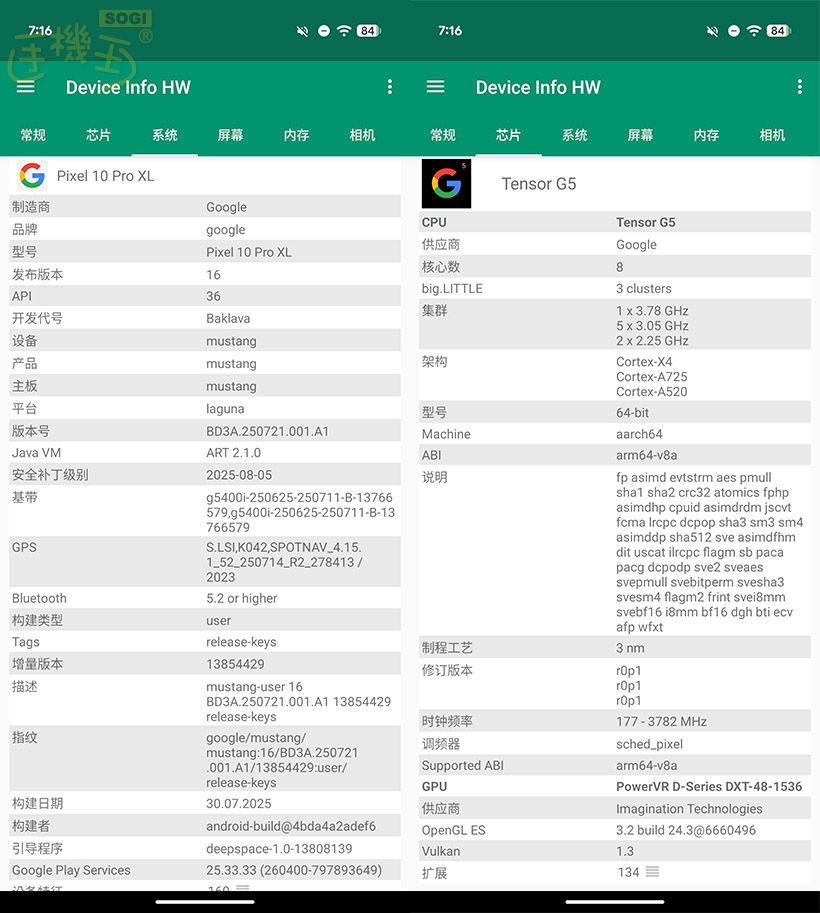Open 屏幕 tab on left screen

pos(231,135)
